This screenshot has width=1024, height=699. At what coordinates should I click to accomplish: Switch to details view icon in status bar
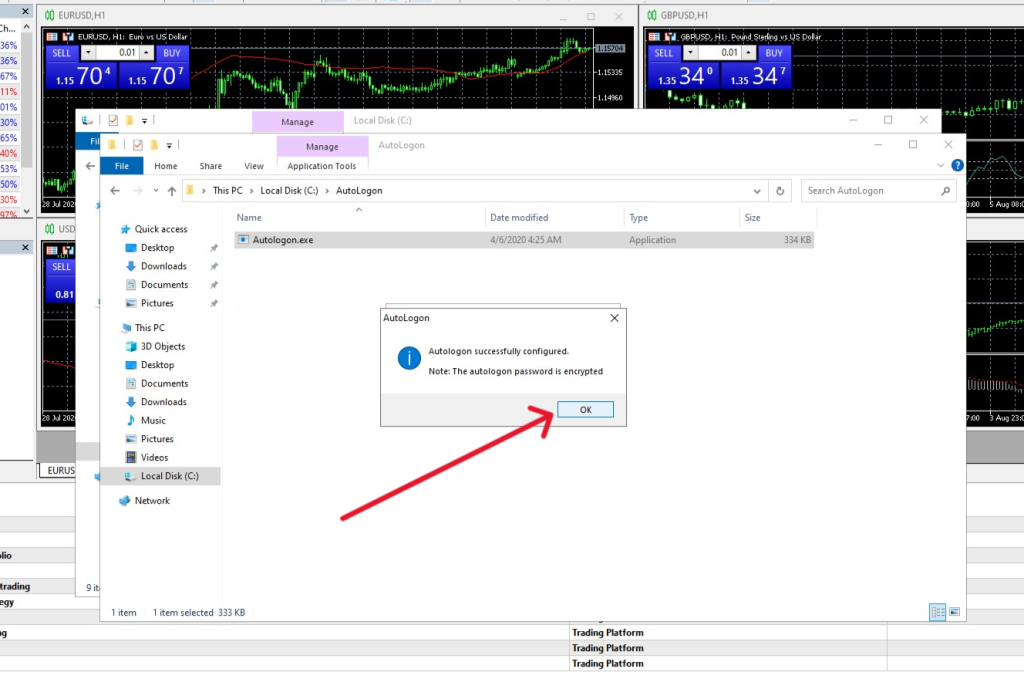pyautogui.click(x=937, y=612)
